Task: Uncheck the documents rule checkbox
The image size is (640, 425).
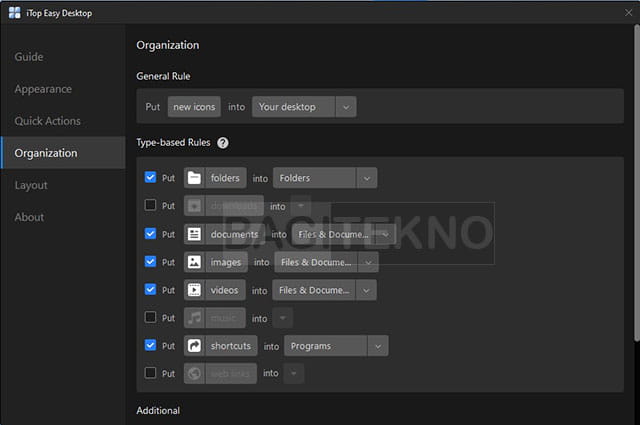Action: pos(150,233)
